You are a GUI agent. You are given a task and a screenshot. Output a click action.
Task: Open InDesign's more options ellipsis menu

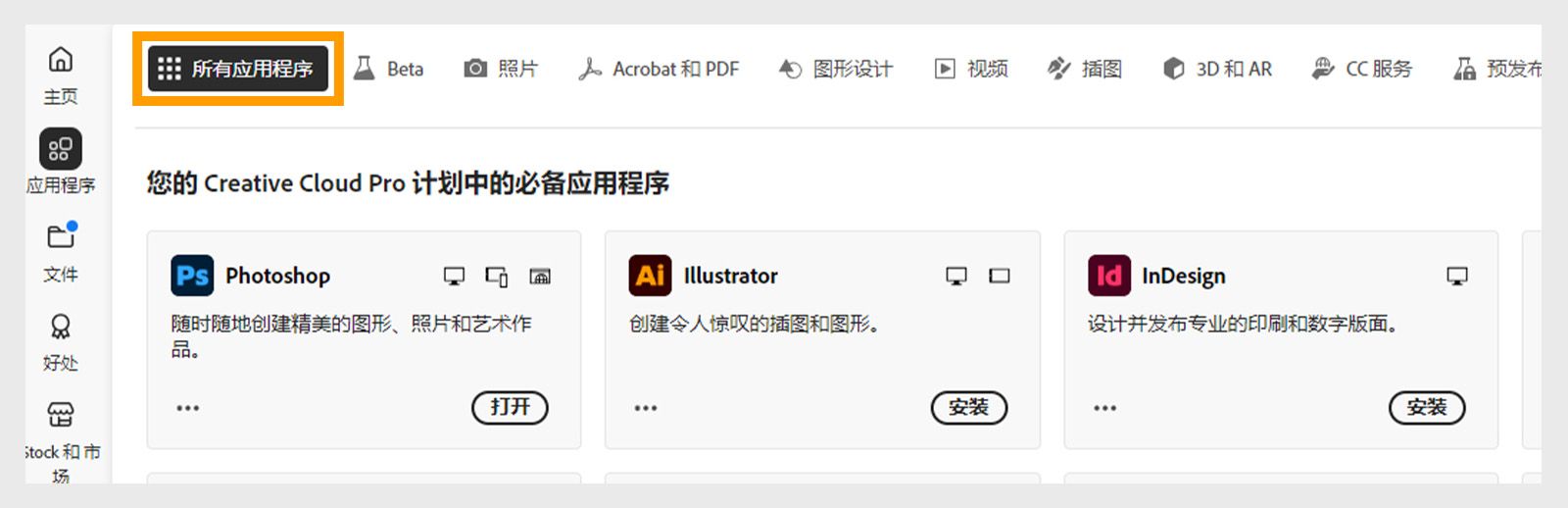pos(1104,408)
